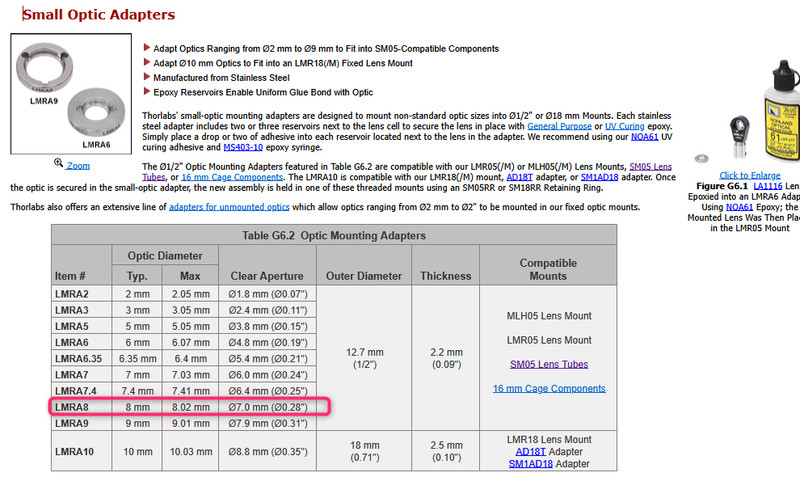Open the Zoom link below the adapter photo

coord(78,166)
